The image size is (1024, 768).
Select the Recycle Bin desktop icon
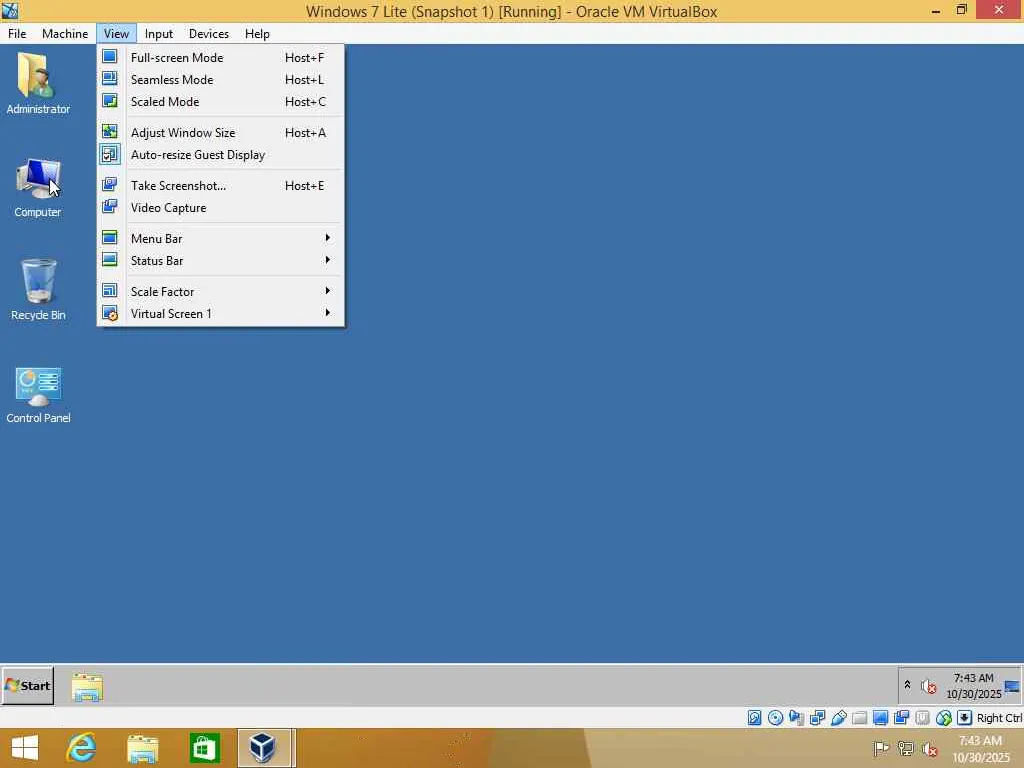38,291
